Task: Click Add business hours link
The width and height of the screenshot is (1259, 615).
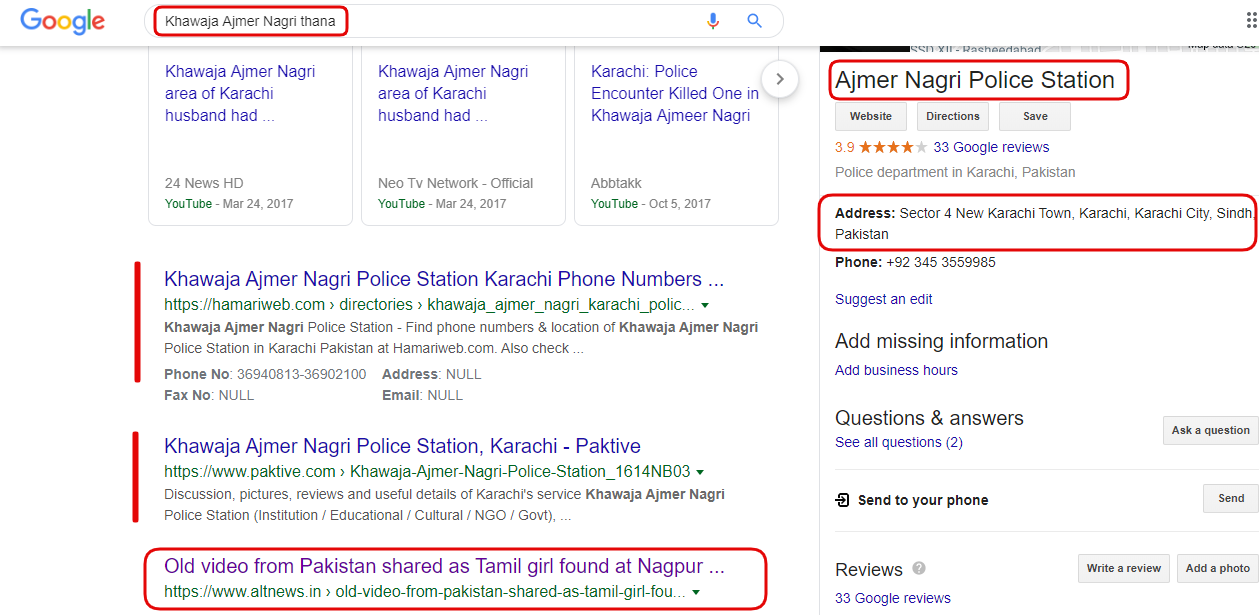Action: (896, 370)
